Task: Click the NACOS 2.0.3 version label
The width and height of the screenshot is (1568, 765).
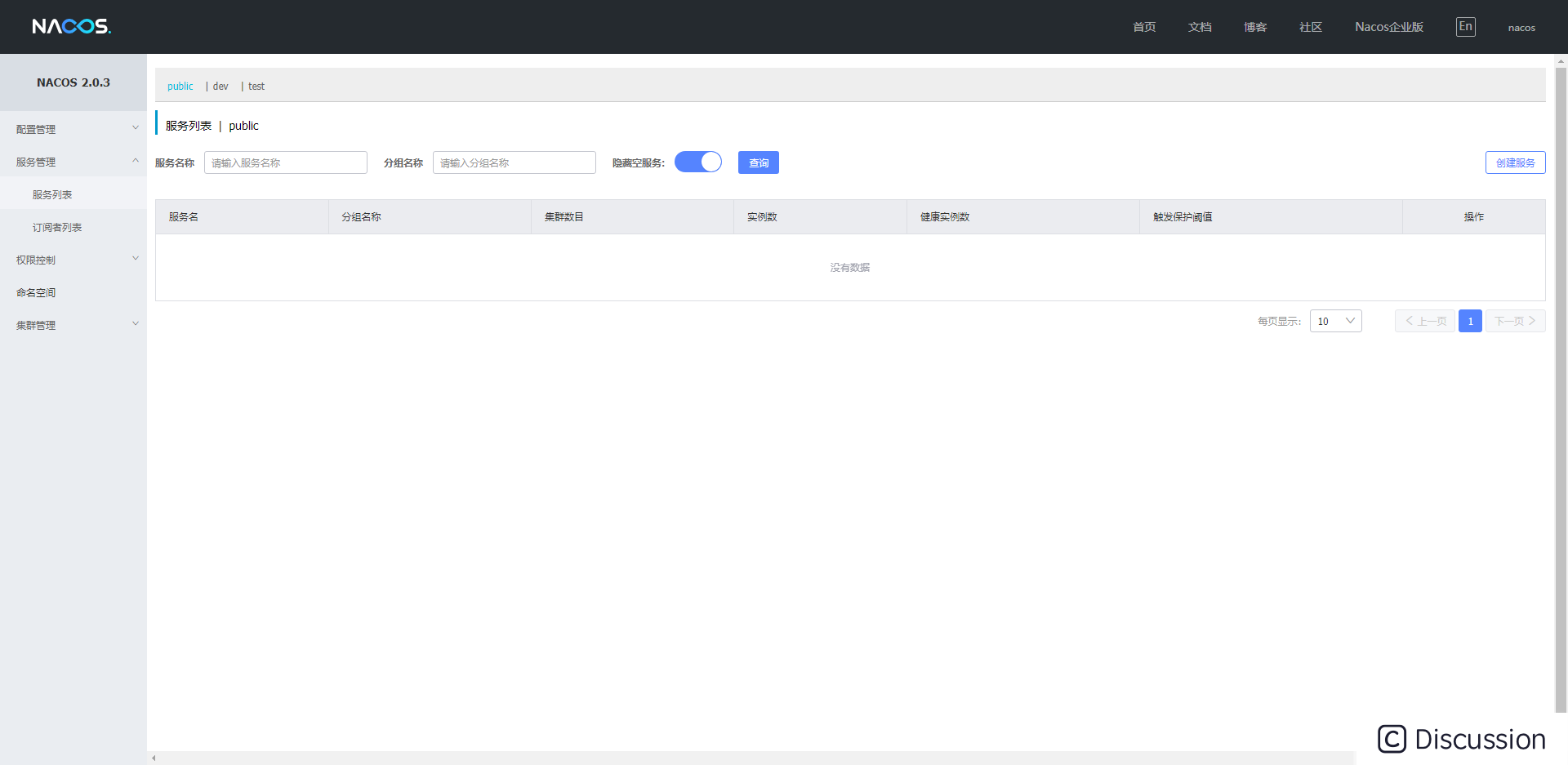Action: point(73,82)
